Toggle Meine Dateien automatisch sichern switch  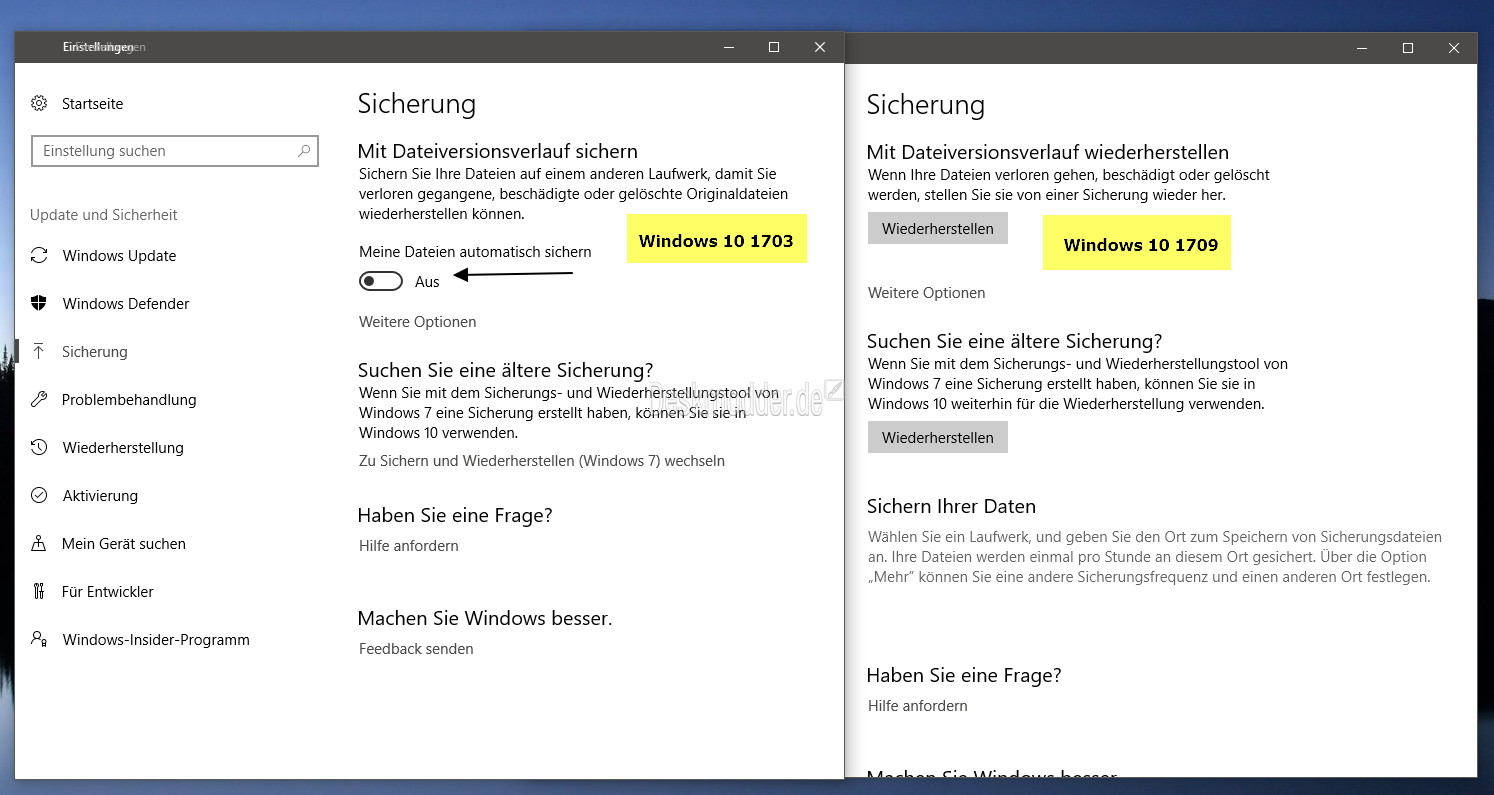(381, 282)
